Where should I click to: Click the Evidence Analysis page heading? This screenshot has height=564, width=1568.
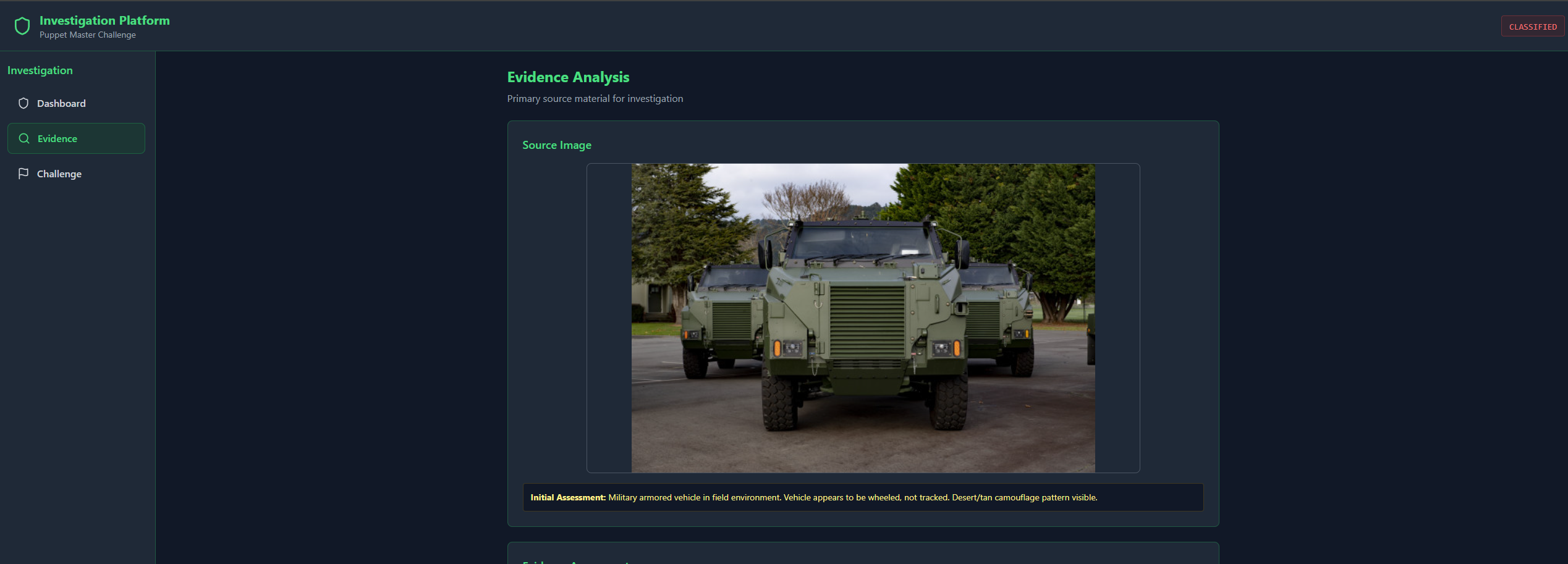(568, 77)
